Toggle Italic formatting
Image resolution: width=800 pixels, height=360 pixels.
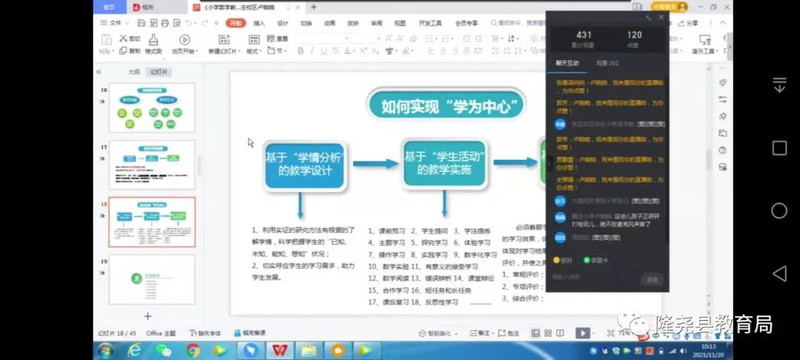click(312, 50)
